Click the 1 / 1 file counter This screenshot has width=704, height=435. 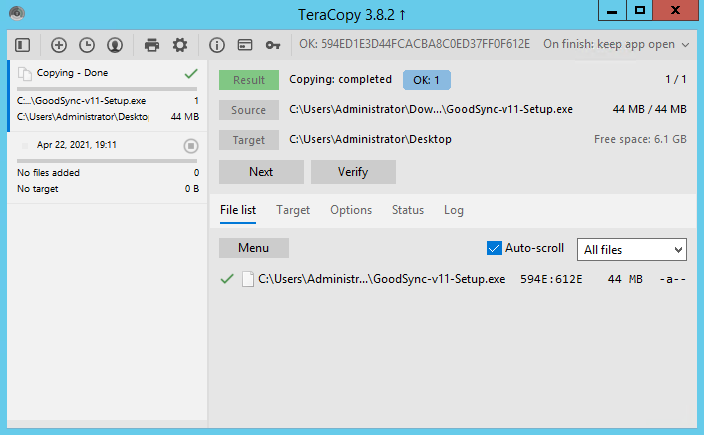point(676,79)
